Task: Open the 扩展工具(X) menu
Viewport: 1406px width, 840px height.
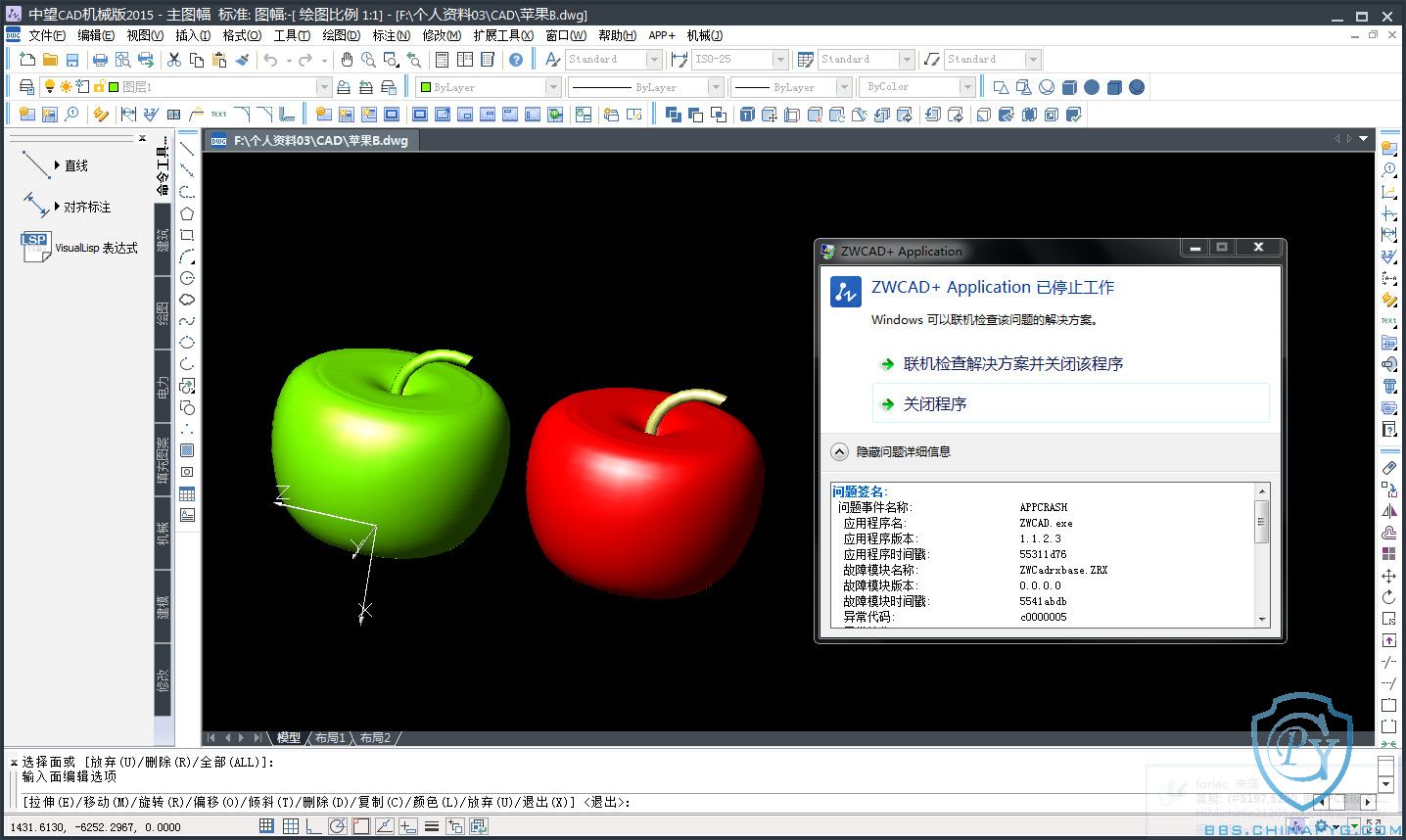Action: (503, 35)
